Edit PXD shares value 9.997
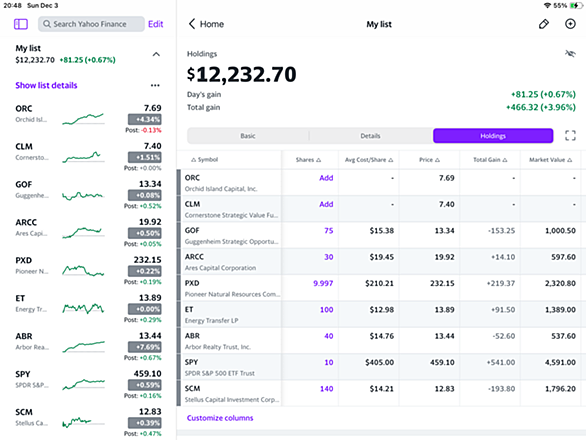This screenshot has width=586, height=440. tap(323, 283)
